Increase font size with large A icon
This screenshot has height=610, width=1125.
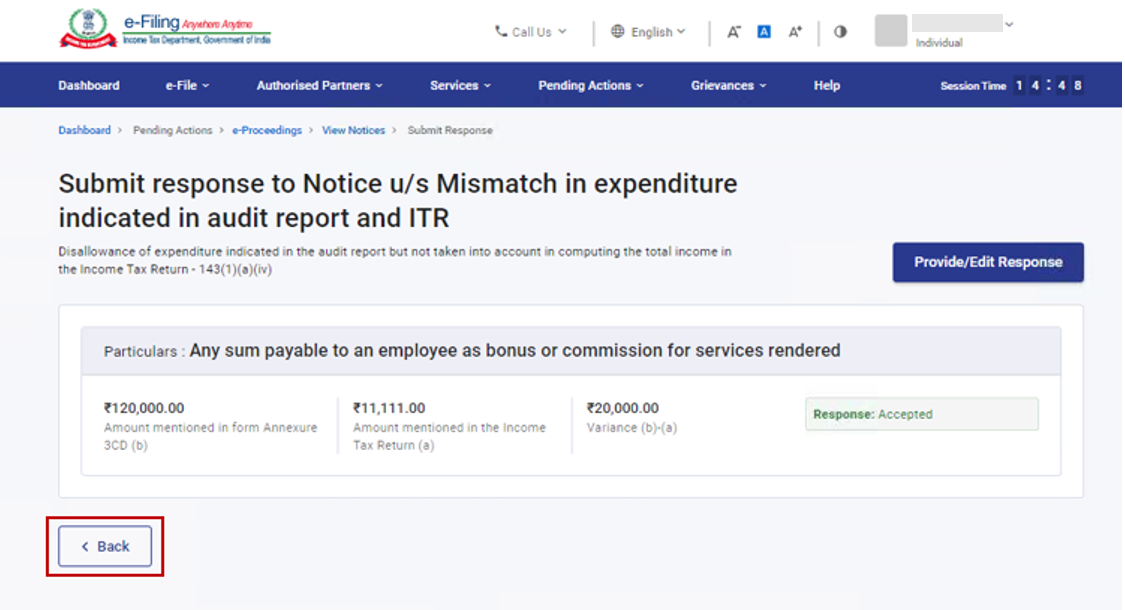coord(795,32)
